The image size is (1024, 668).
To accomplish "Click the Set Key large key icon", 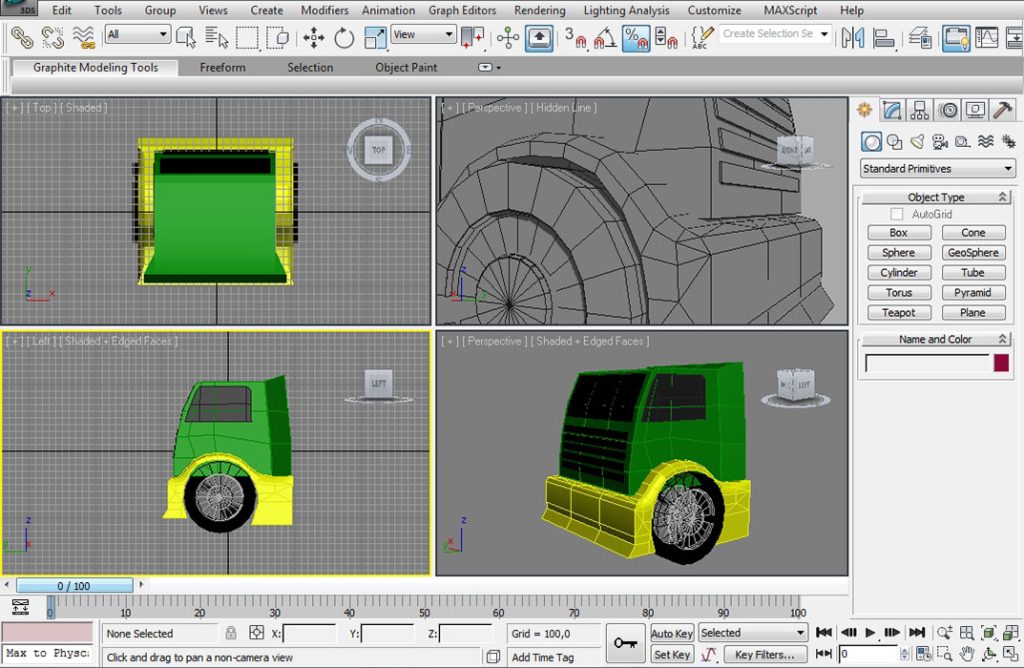I will click(x=626, y=643).
